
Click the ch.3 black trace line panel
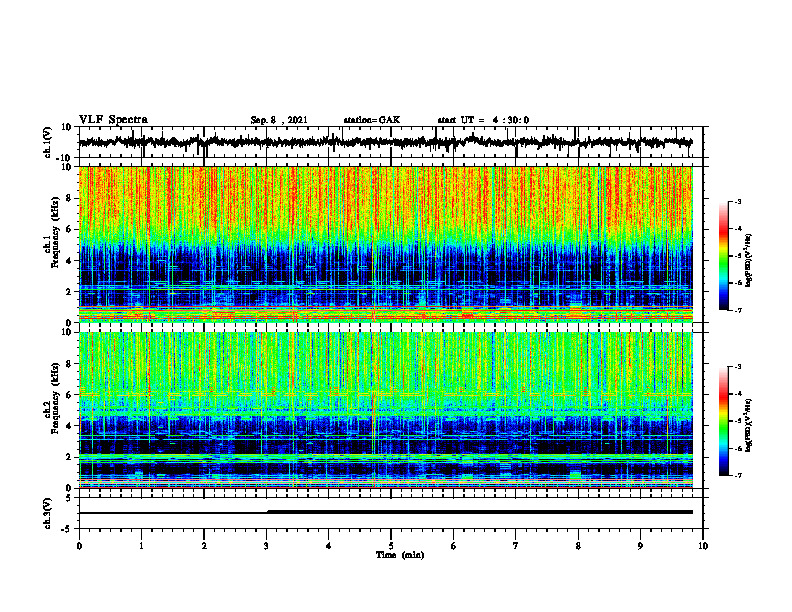(390, 513)
